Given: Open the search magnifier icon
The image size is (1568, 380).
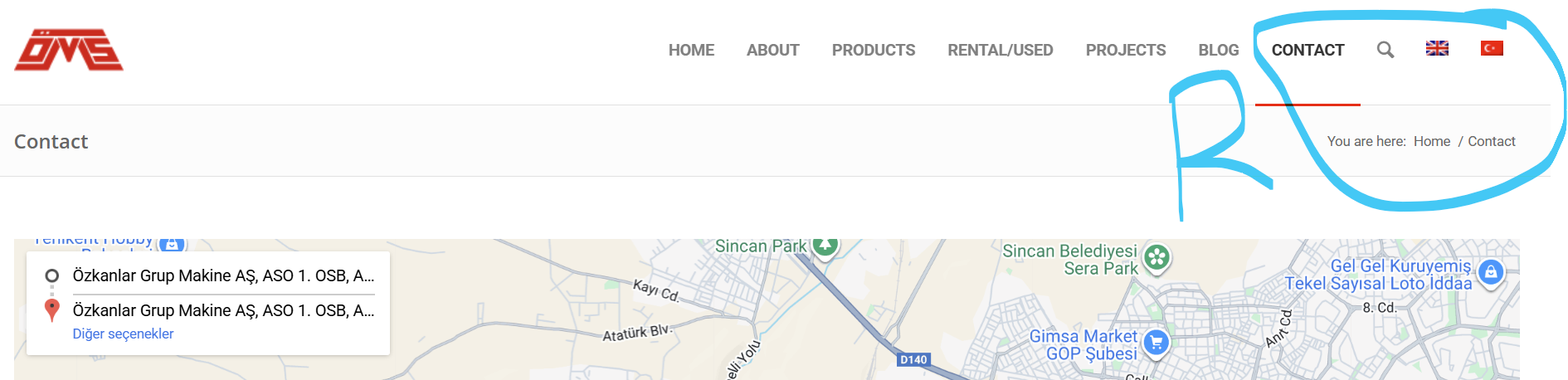Looking at the screenshot, I should (x=1385, y=50).
